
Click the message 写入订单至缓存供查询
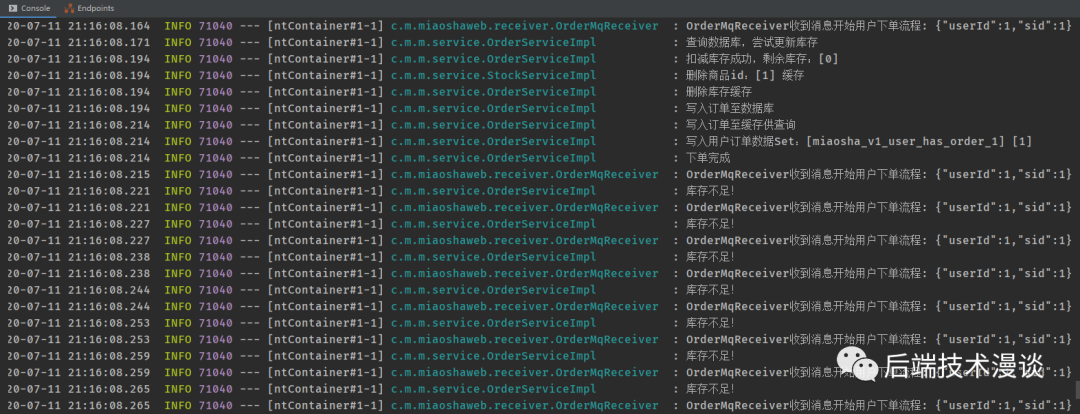pyautogui.click(x=740, y=125)
